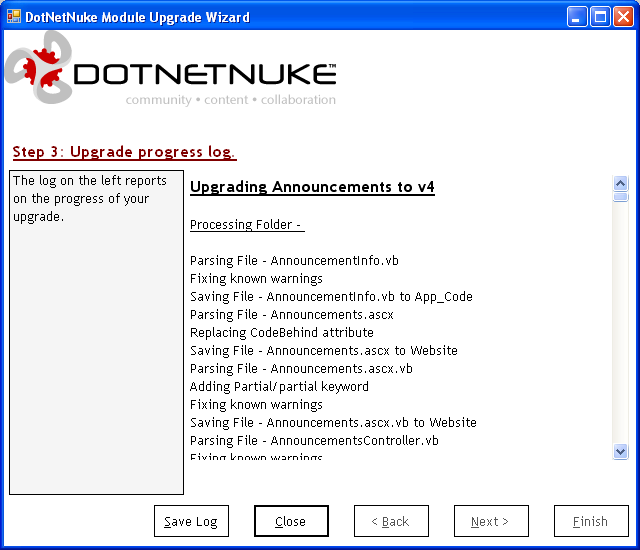
Task: Click the help text 'The log on the left reports'
Action: pyautogui.click(x=90, y=180)
